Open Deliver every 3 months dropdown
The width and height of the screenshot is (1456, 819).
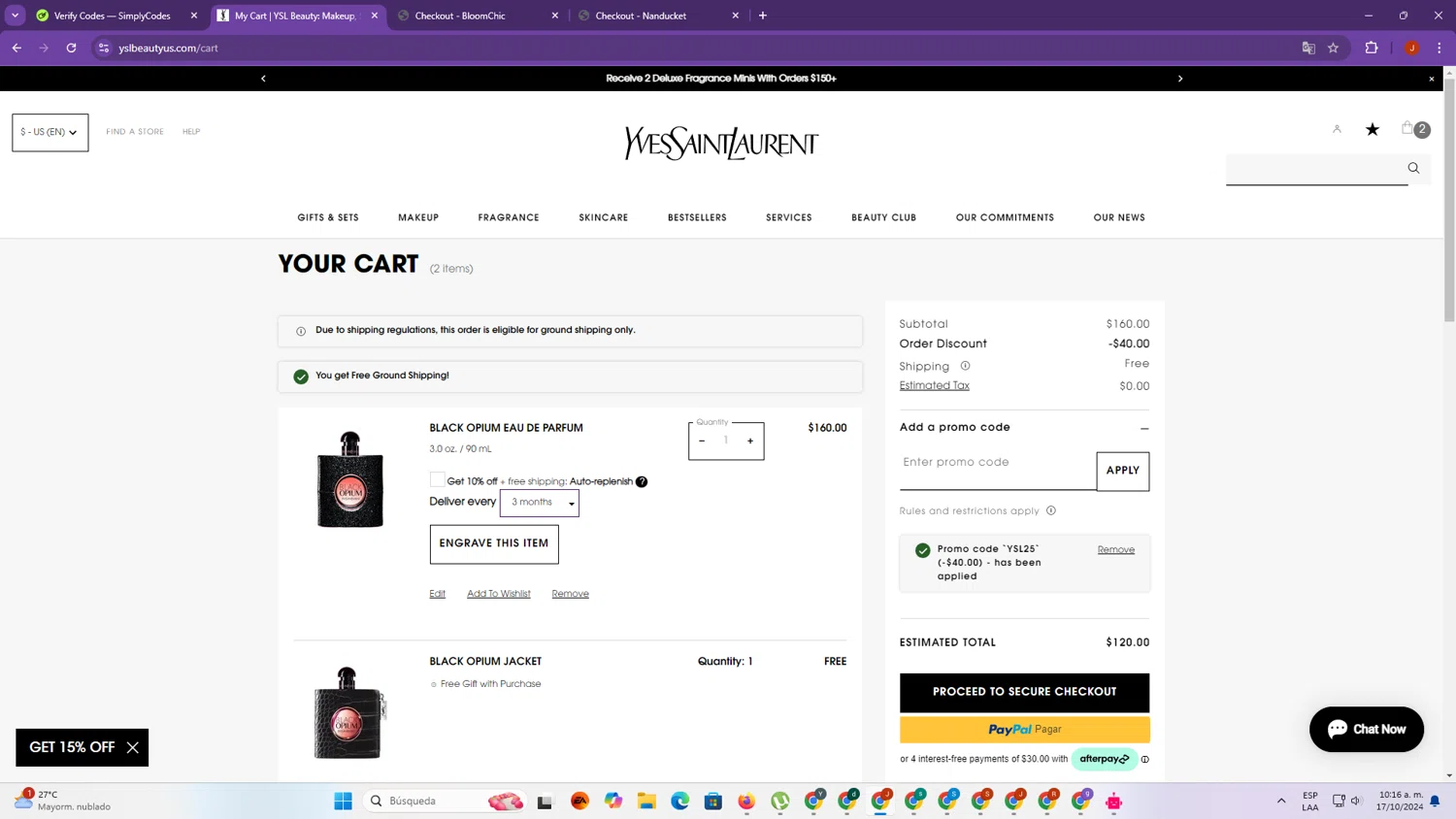point(540,503)
